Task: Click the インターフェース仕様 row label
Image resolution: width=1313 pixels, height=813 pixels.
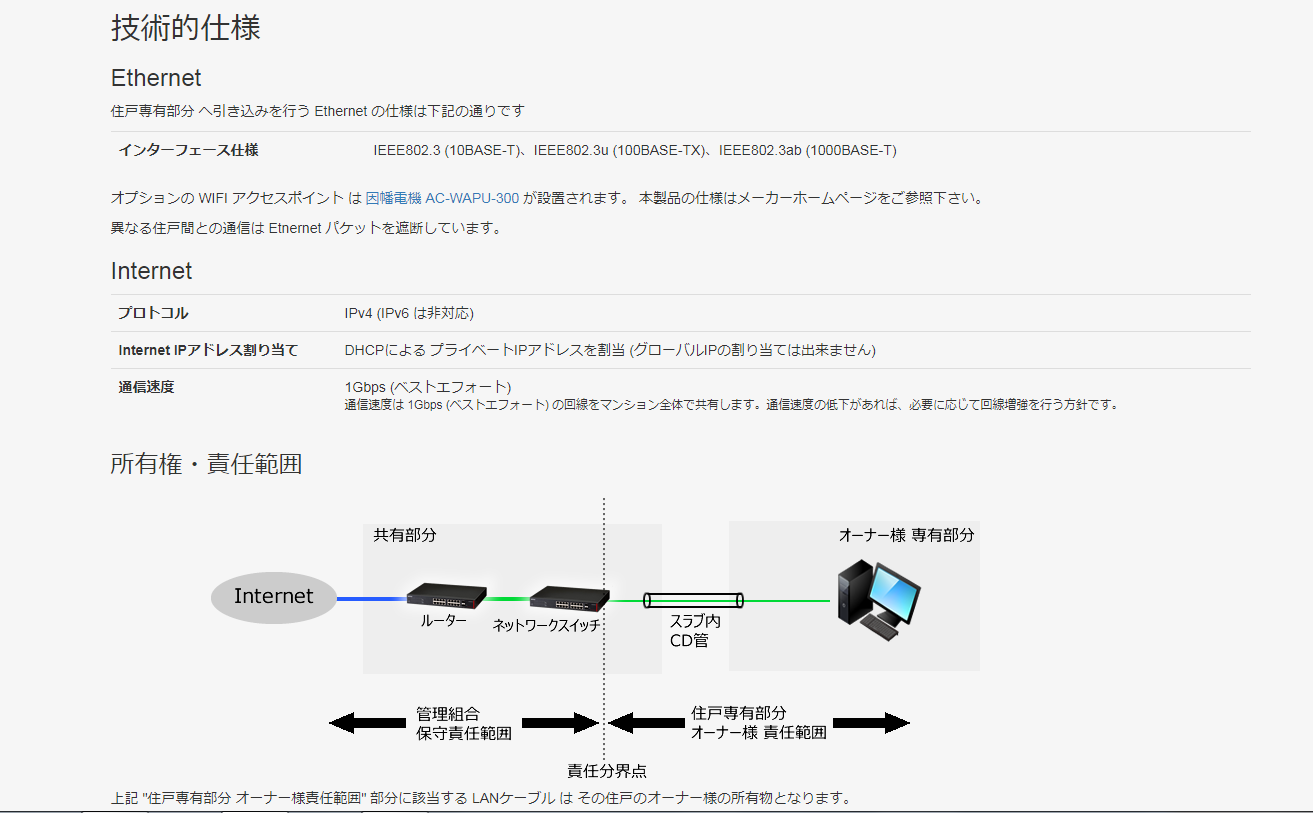Action: (x=188, y=150)
